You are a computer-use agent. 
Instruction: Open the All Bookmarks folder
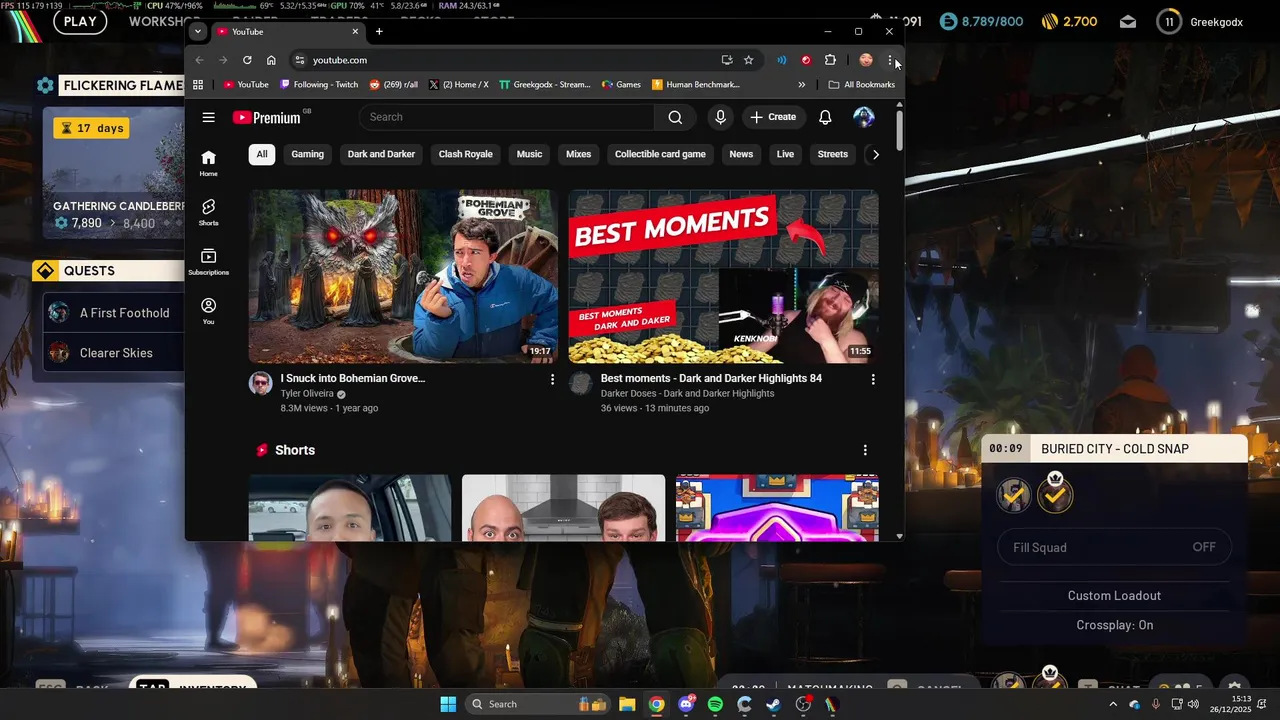861,85
